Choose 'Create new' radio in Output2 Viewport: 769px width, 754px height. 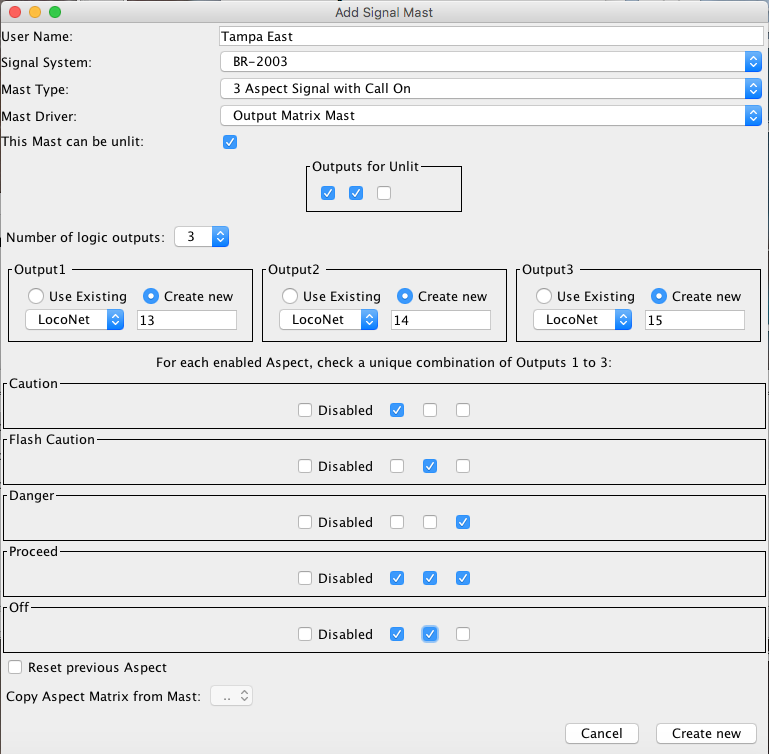click(x=406, y=296)
